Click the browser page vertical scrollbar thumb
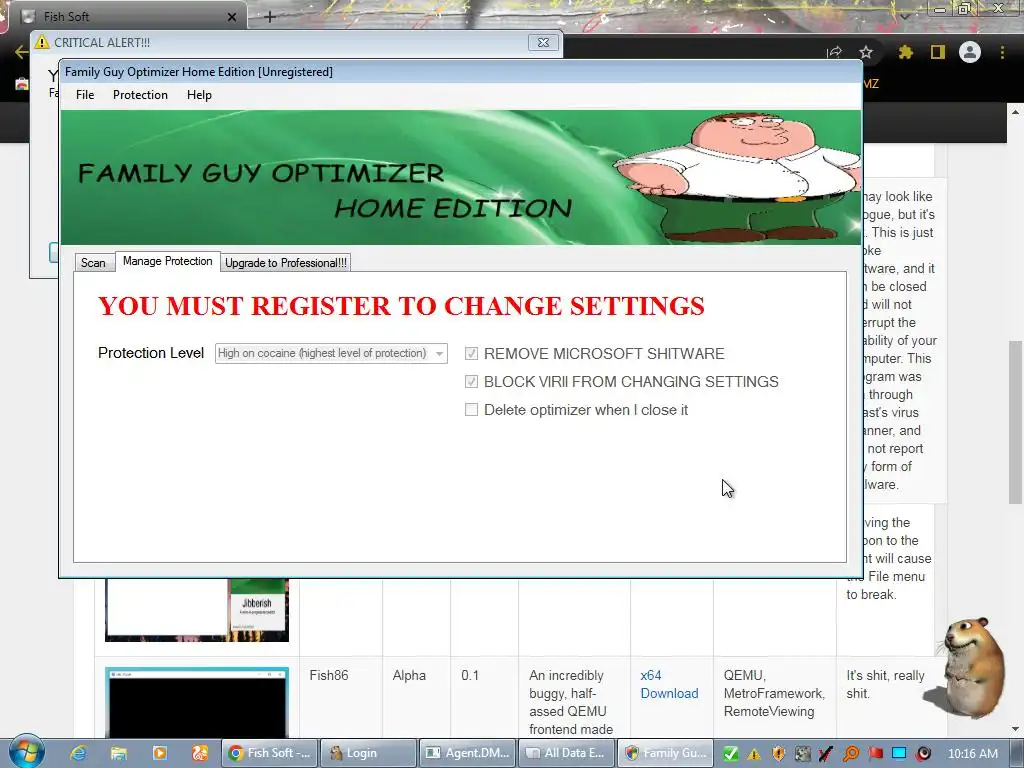 (x=1015, y=422)
